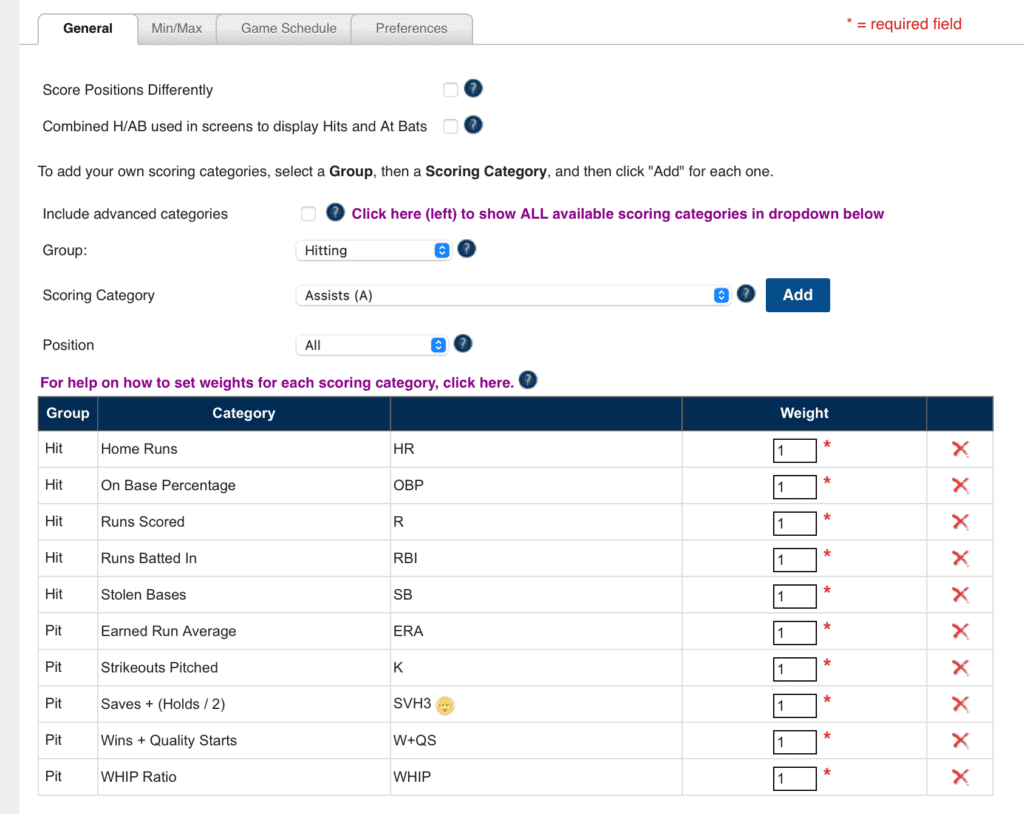Select the 'Strikeouts Pitched' category cell
Image resolution: width=1024 pixels, height=814 pixels.
(244, 668)
